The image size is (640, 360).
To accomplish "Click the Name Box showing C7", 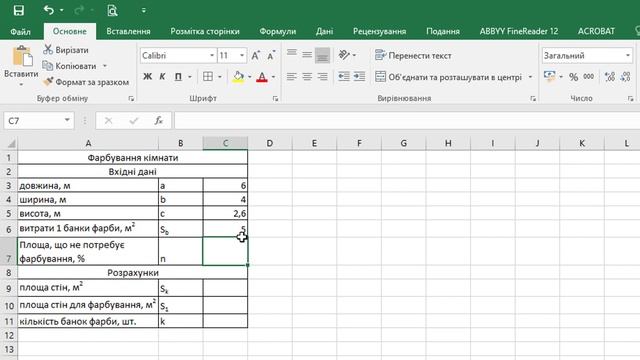I will click(39, 121).
